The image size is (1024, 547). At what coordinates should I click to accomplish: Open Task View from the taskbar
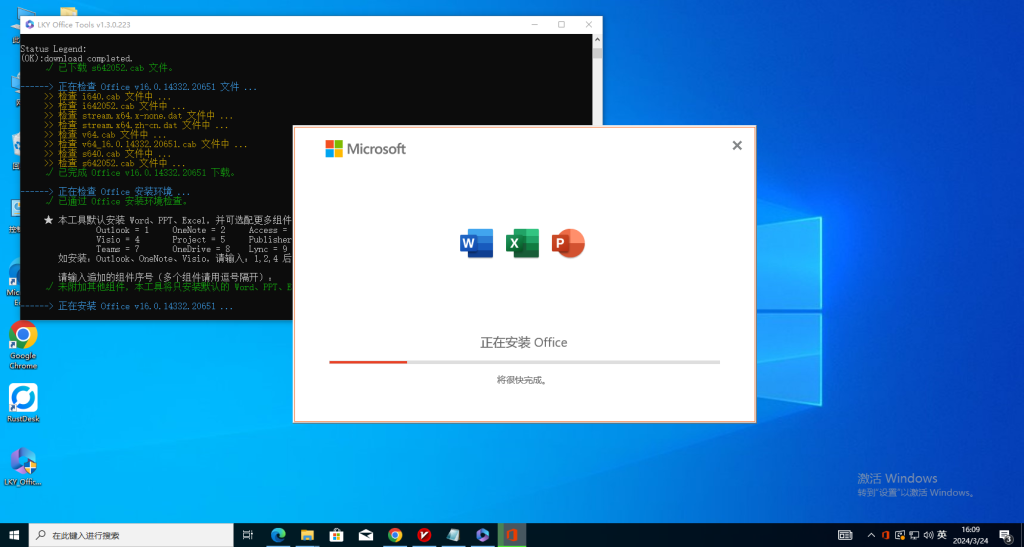click(248, 535)
